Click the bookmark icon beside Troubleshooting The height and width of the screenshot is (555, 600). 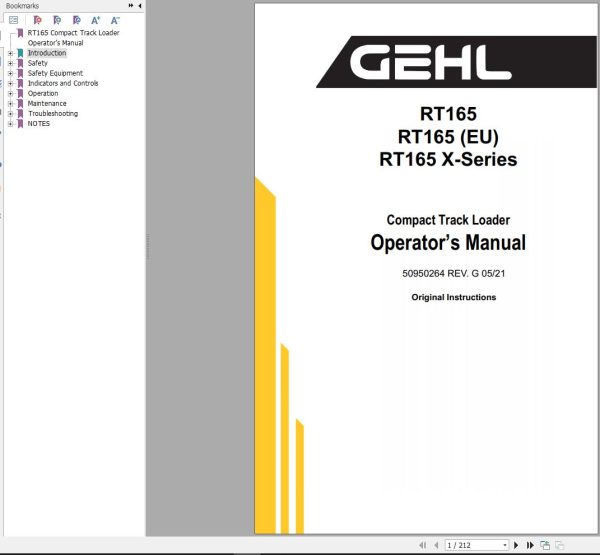click(x=20, y=114)
